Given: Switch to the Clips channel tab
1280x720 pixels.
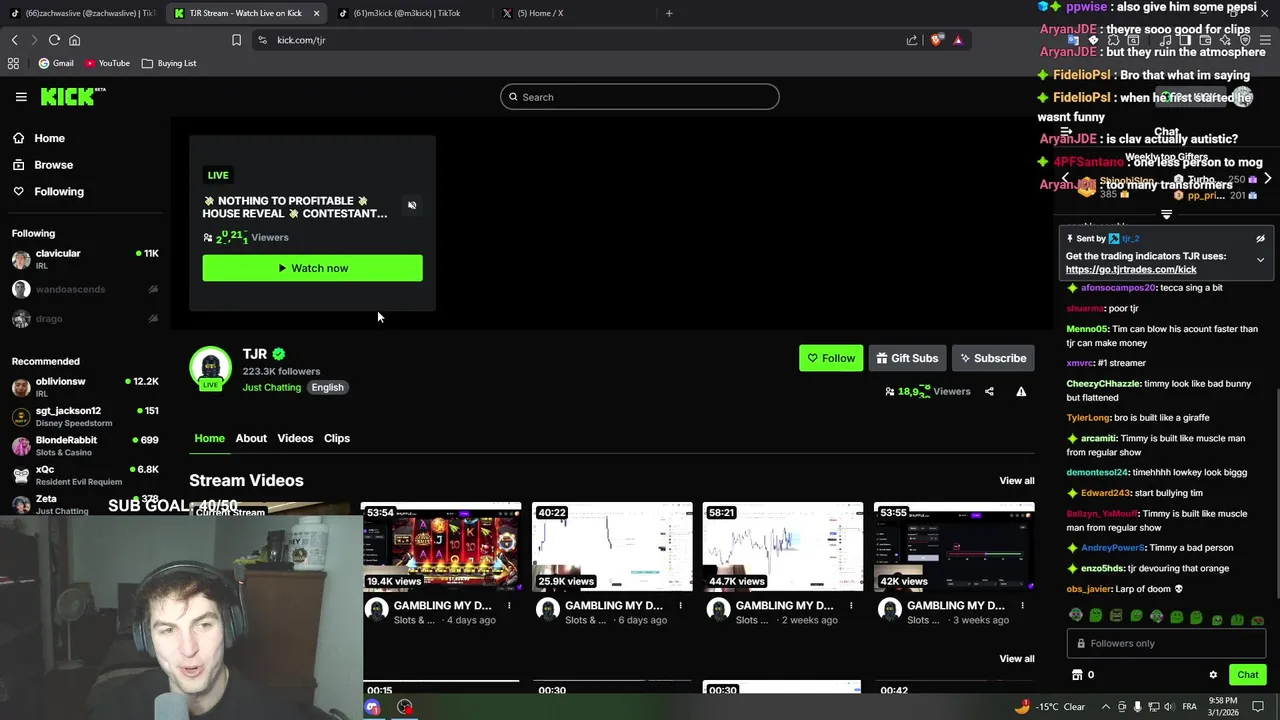Looking at the screenshot, I should click(337, 438).
